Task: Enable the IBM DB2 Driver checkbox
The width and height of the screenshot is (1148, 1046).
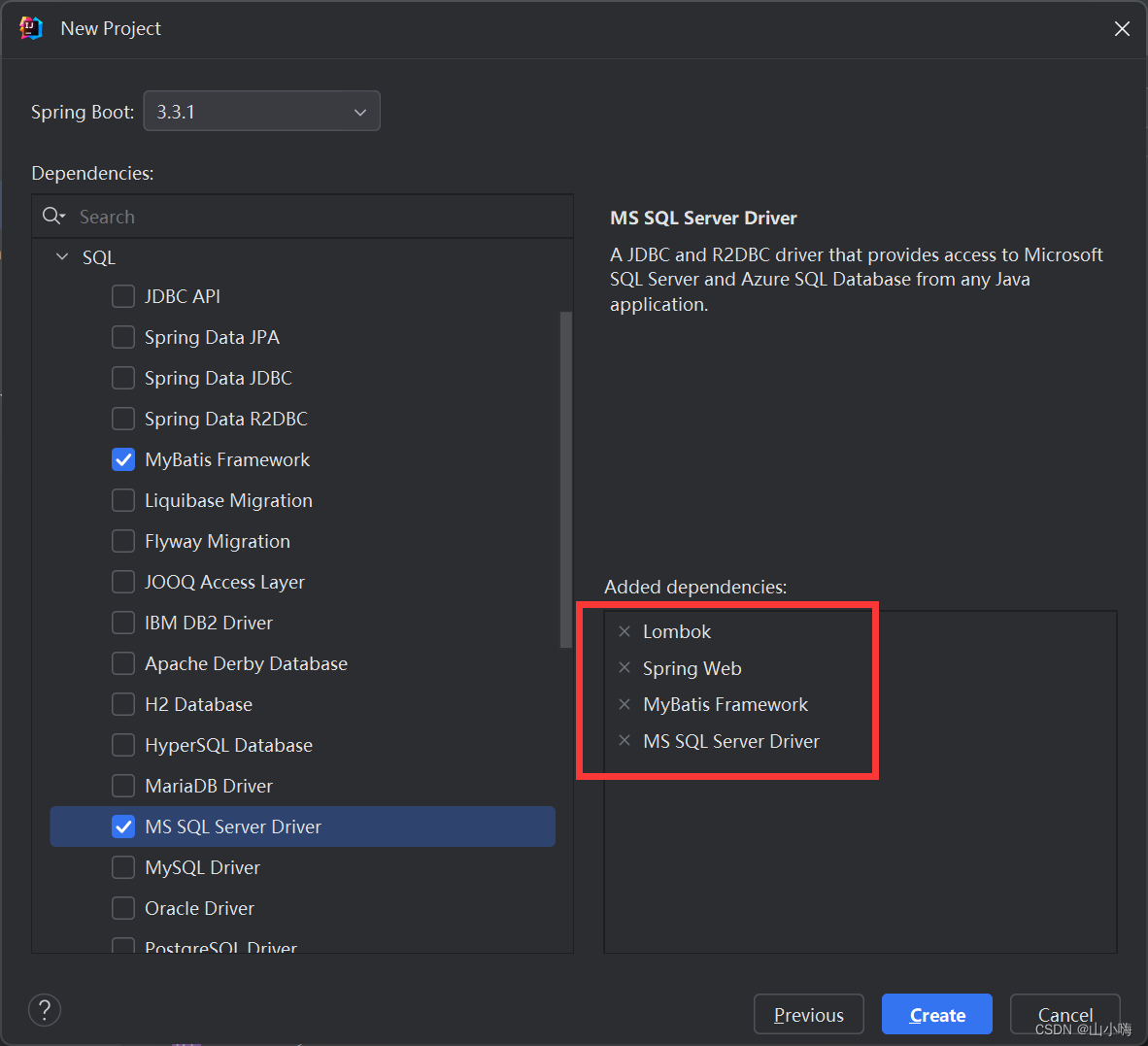Action: (x=123, y=623)
